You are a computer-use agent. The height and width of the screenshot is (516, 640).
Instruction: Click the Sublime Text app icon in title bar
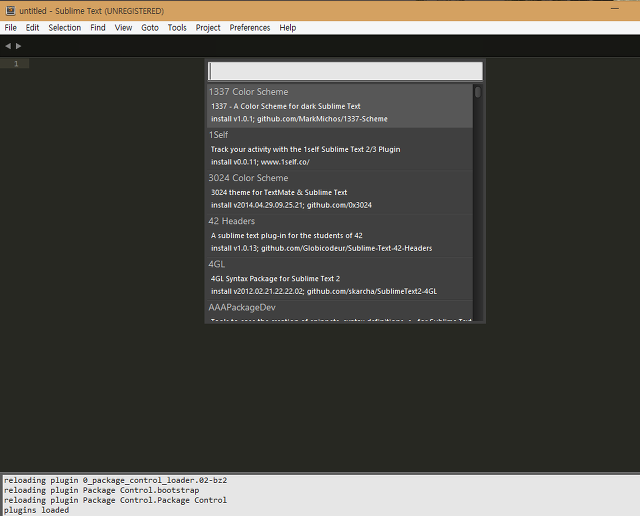10,11
